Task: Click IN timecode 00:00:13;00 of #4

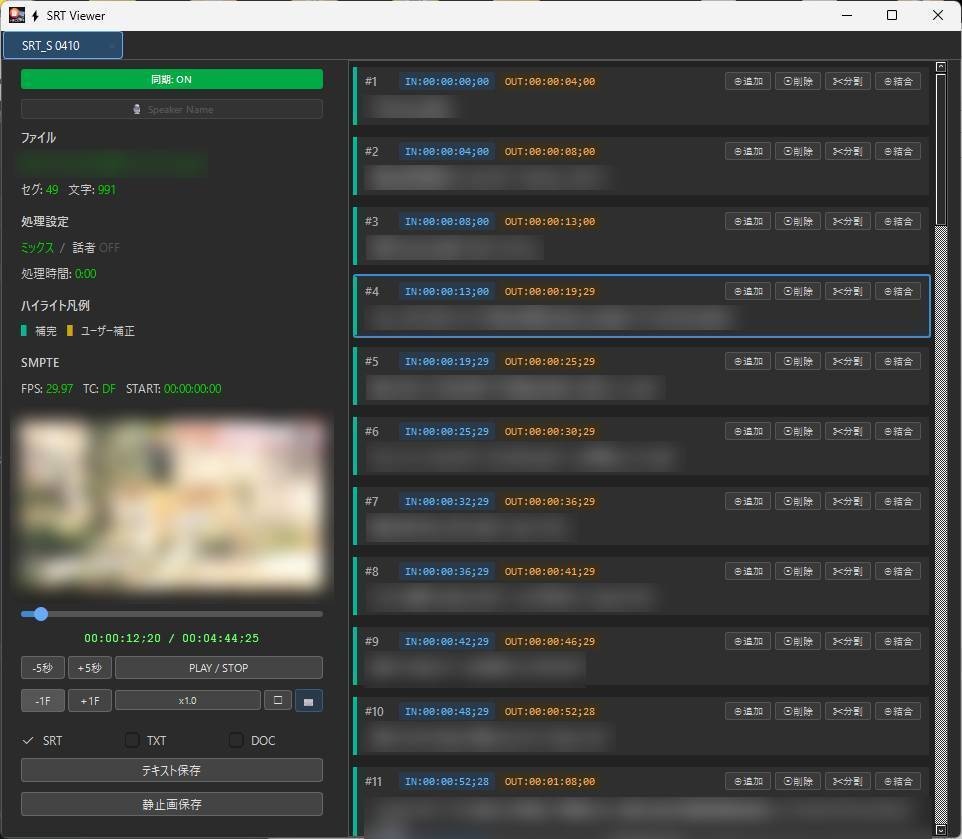Action: click(x=447, y=291)
